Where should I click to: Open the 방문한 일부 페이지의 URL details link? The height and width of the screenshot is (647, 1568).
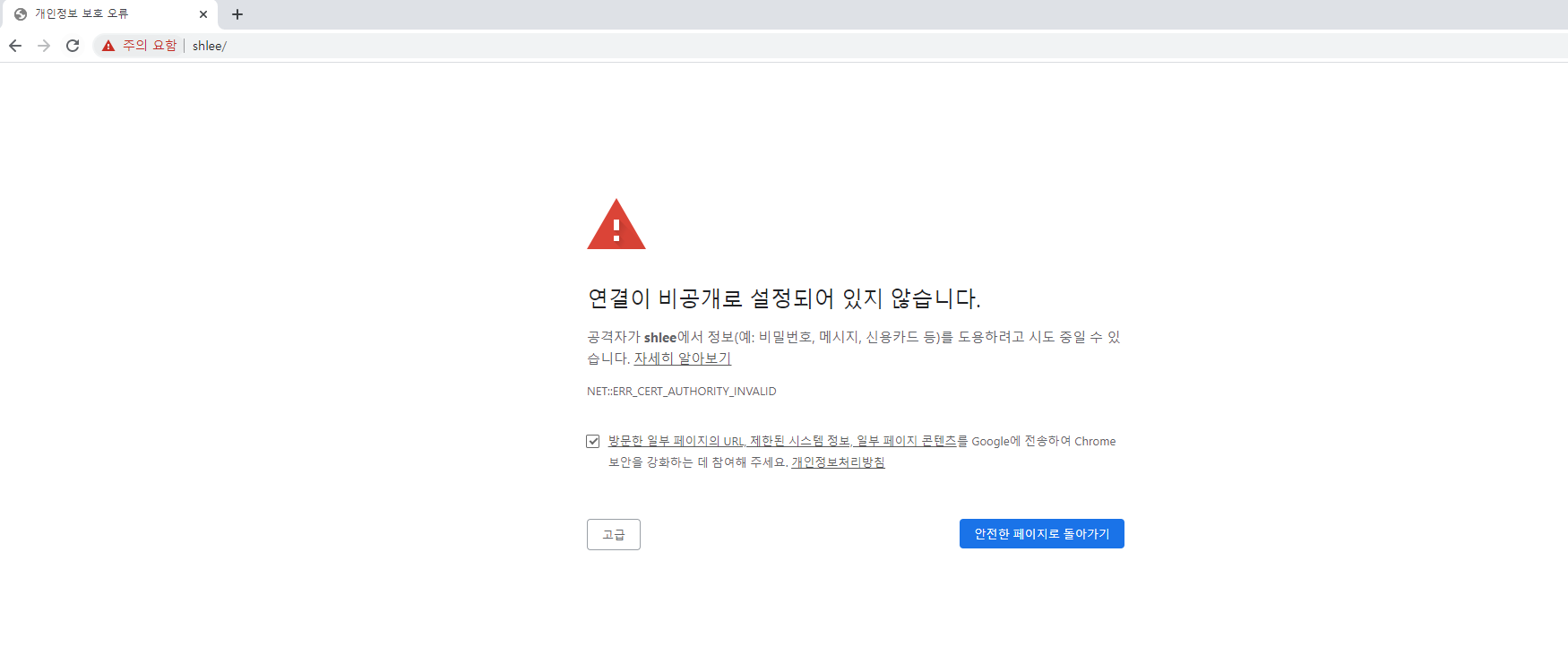click(783, 441)
